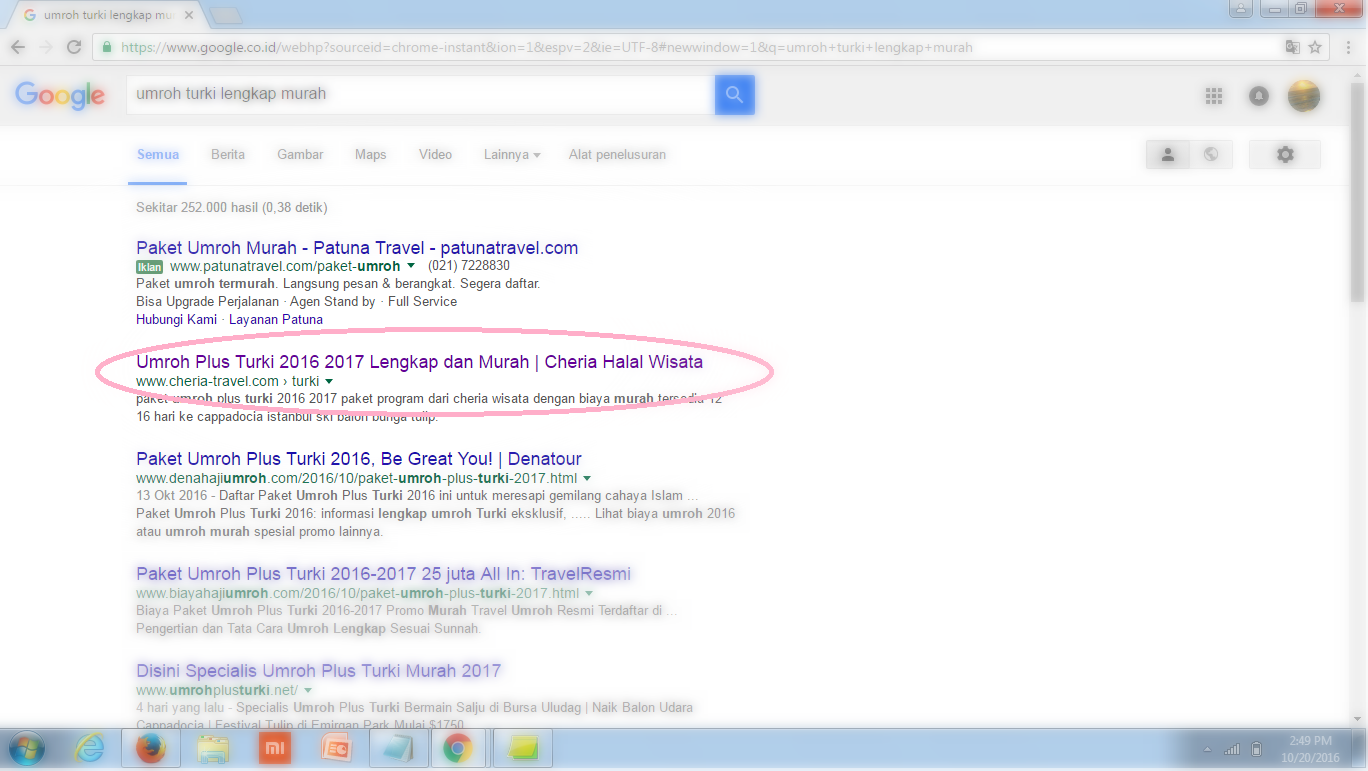The image size is (1368, 771).
Task: Click the blue Google search button
Action: [734, 95]
